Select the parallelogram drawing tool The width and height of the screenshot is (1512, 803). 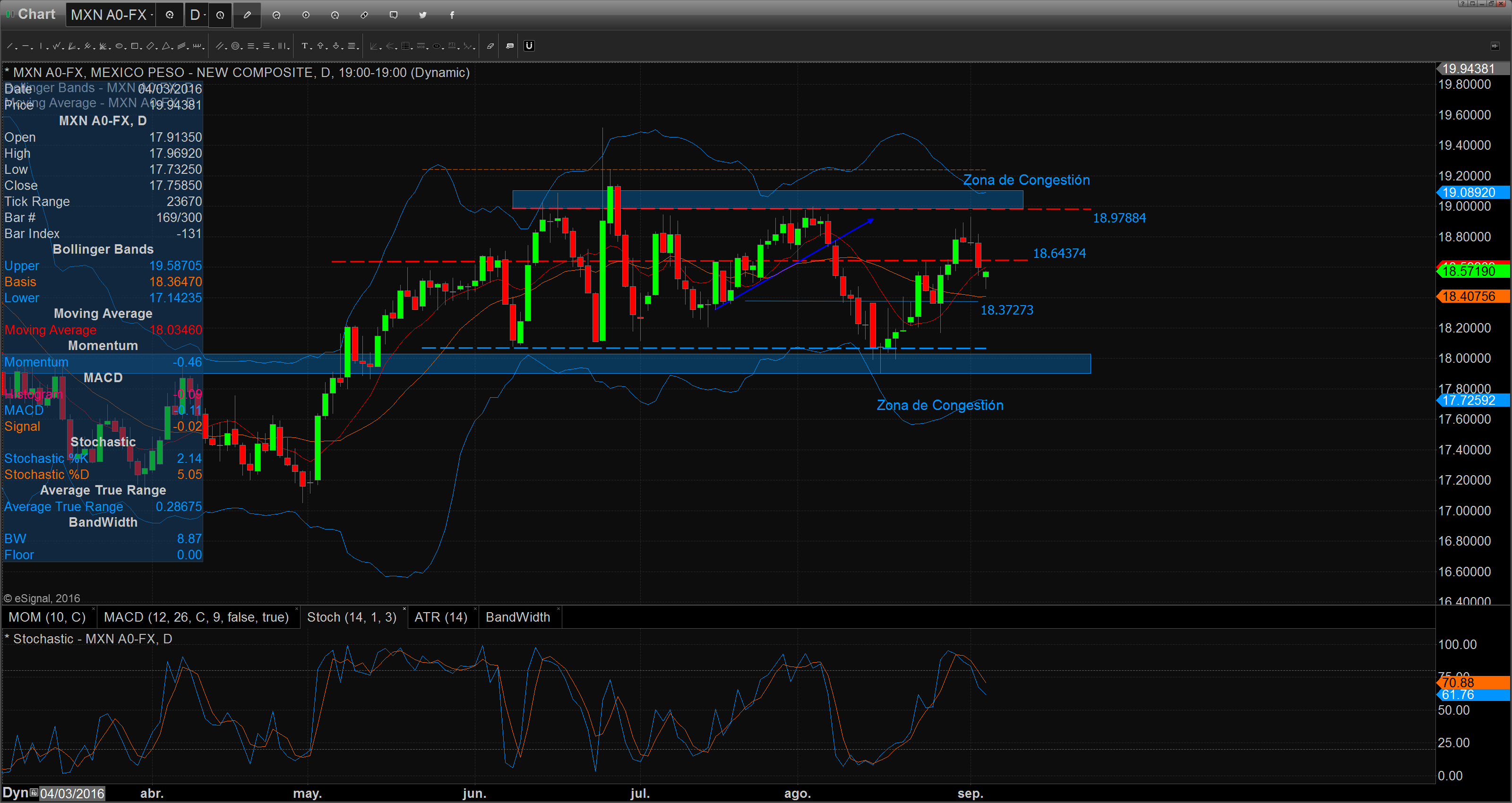pyautogui.click(x=150, y=46)
